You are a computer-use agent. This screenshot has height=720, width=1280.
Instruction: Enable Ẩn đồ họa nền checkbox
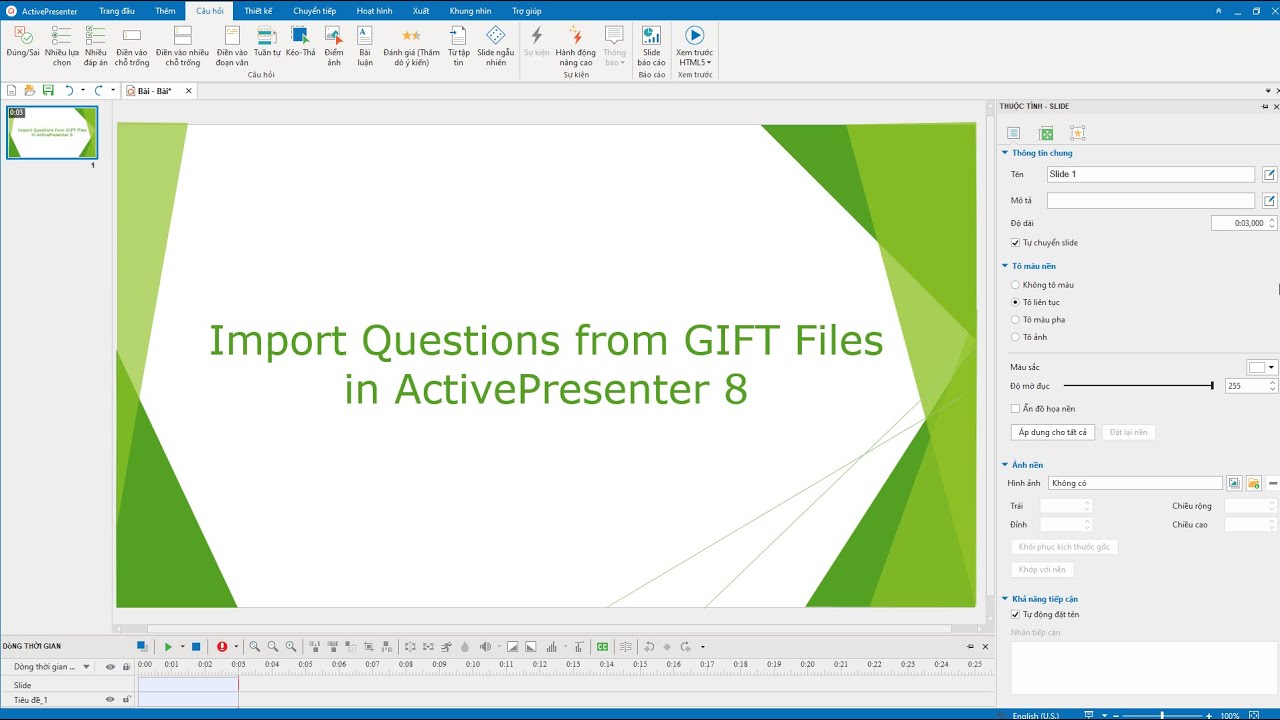click(x=1016, y=409)
